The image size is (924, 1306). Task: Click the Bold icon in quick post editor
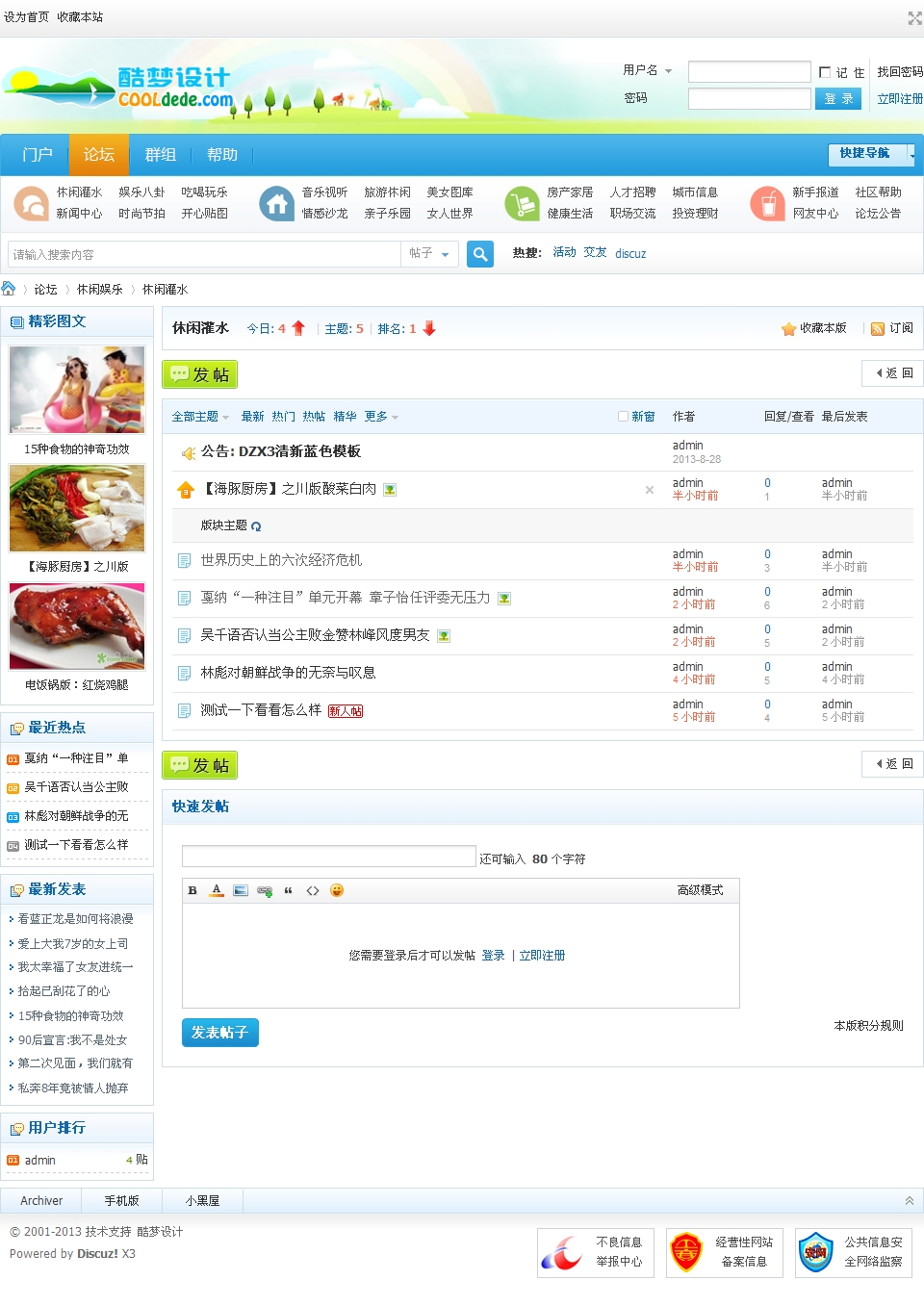tap(192, 890)
